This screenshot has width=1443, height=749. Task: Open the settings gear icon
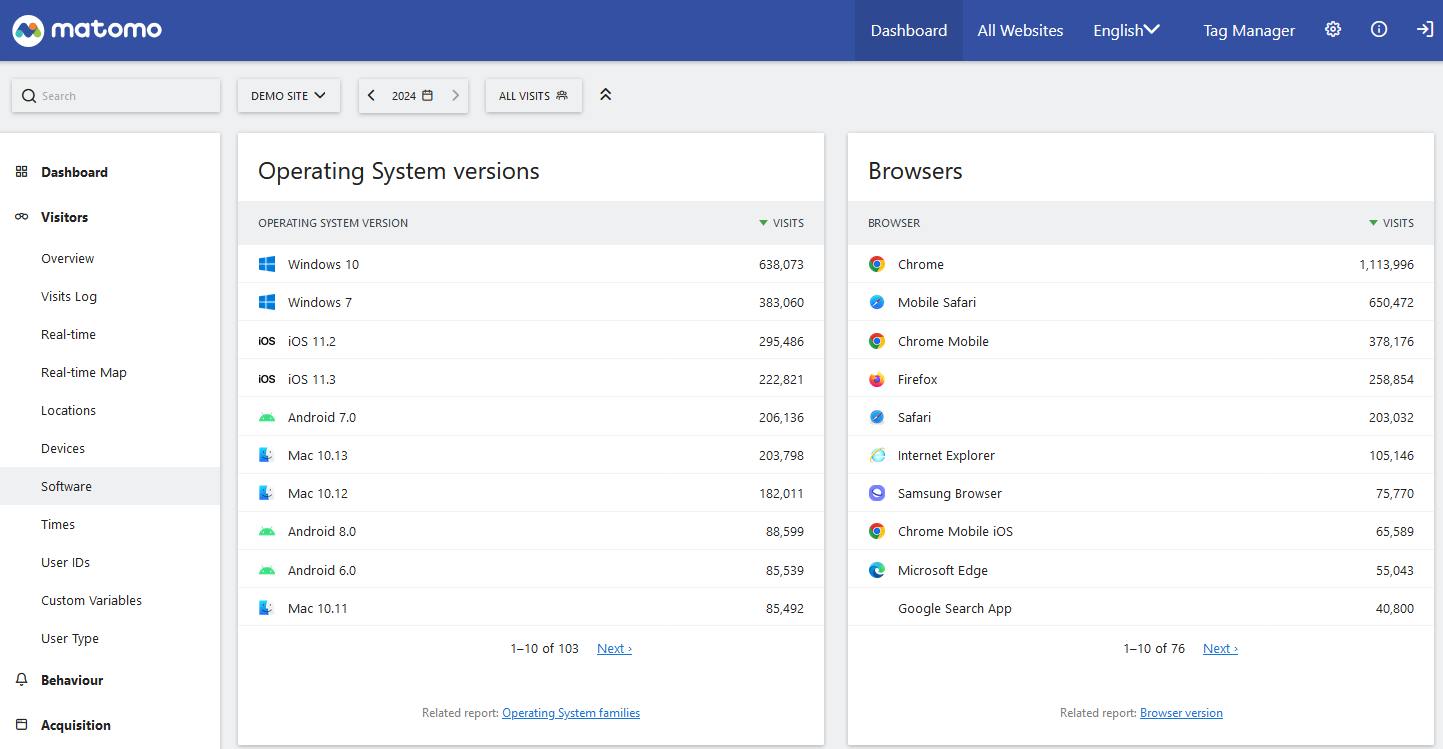point(1332,30)
